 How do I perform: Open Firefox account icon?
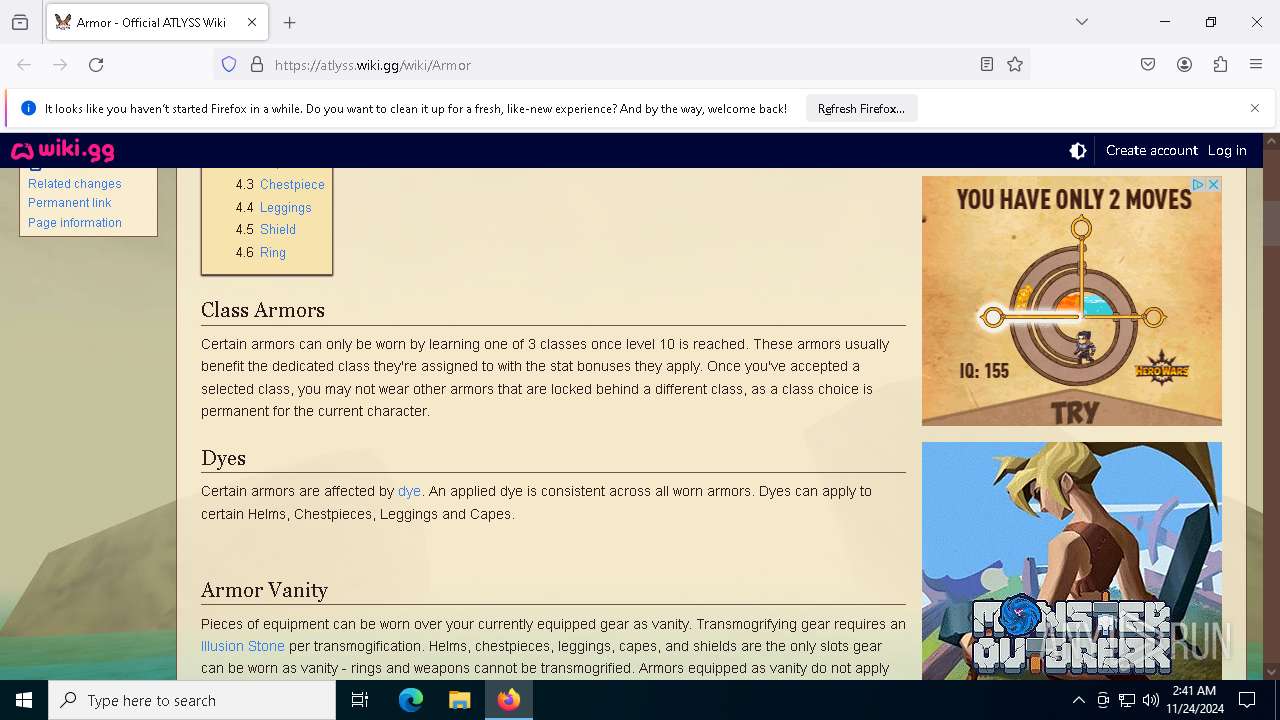tap(1184, 65)
